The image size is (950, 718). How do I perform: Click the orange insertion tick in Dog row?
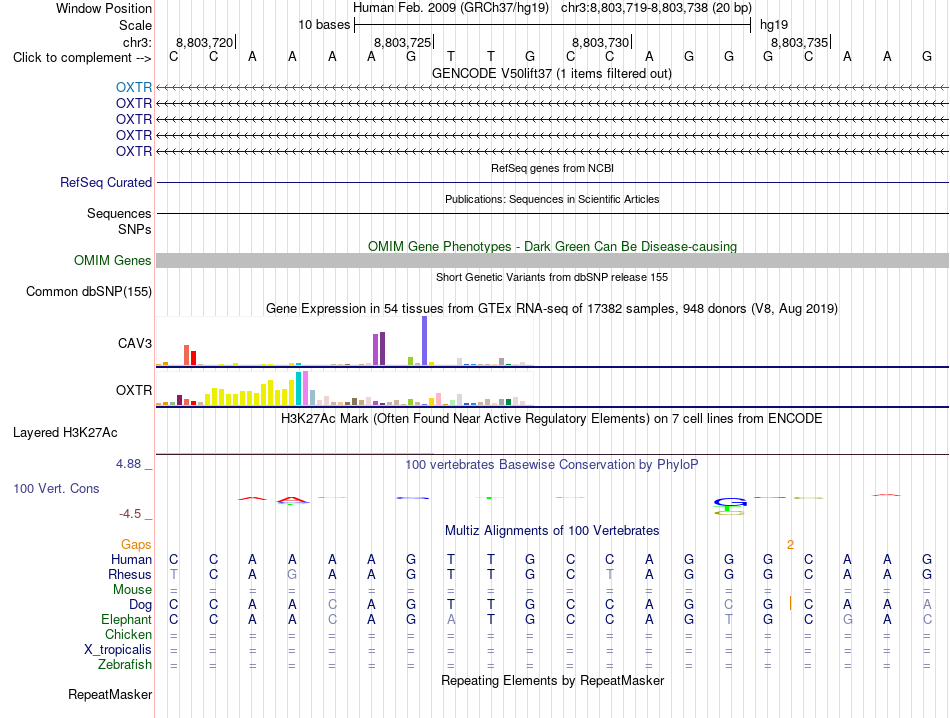(x=790, y=603)
